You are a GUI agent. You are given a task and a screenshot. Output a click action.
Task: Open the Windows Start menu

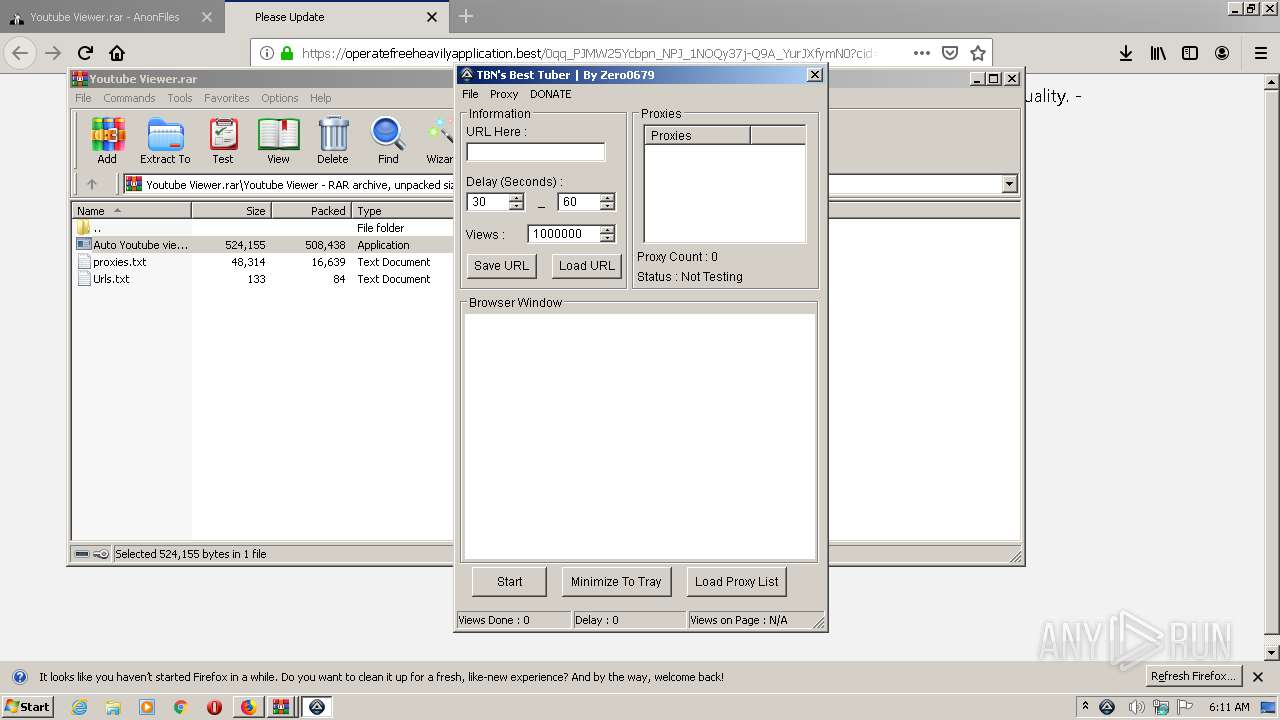[28, 707]
